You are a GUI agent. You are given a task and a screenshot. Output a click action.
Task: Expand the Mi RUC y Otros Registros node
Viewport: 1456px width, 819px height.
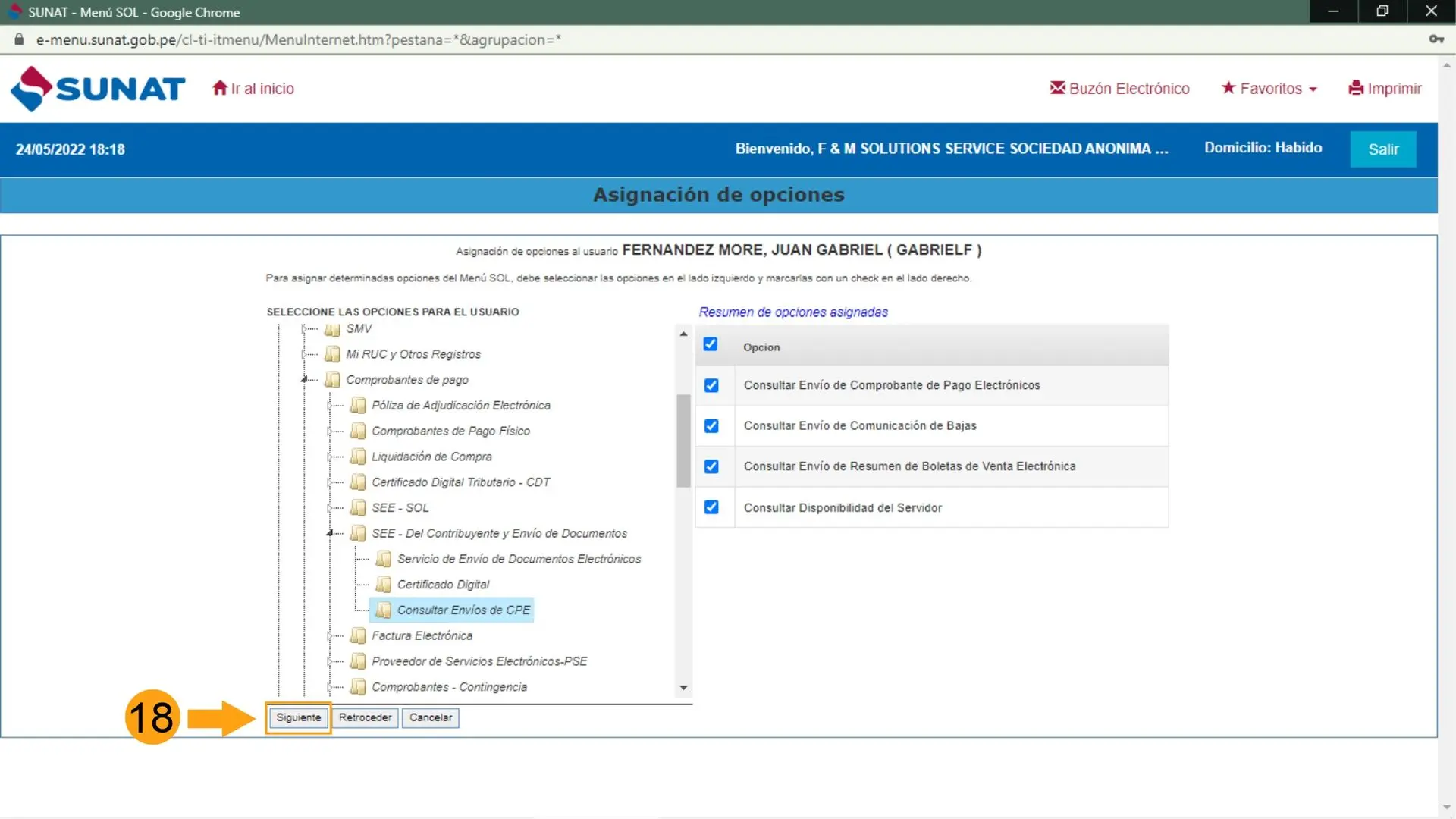pos(304,354)
